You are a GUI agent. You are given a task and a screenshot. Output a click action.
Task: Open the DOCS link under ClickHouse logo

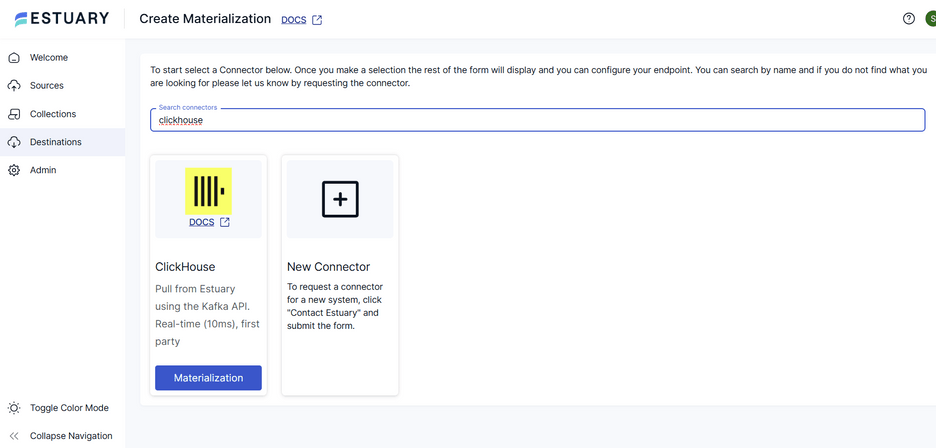click(202, 222)
